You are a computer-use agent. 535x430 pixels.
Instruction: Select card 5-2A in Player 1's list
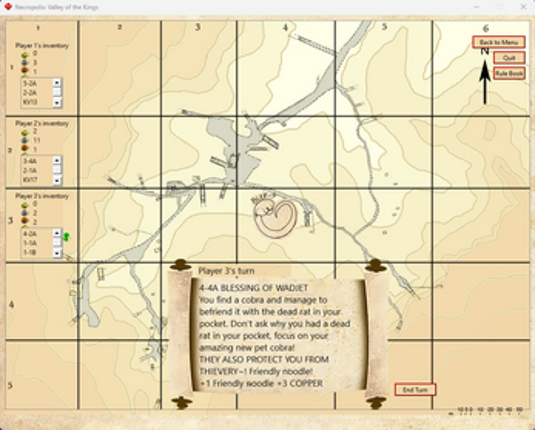37,83
